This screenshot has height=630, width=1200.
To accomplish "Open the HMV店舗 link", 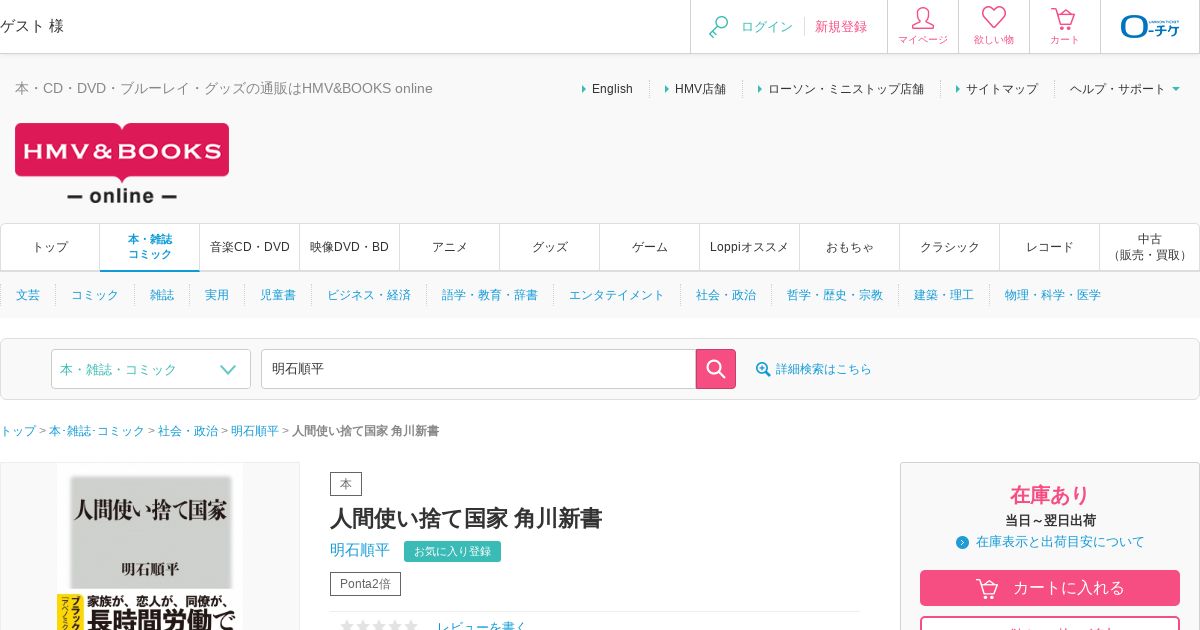I will [700, 89].
